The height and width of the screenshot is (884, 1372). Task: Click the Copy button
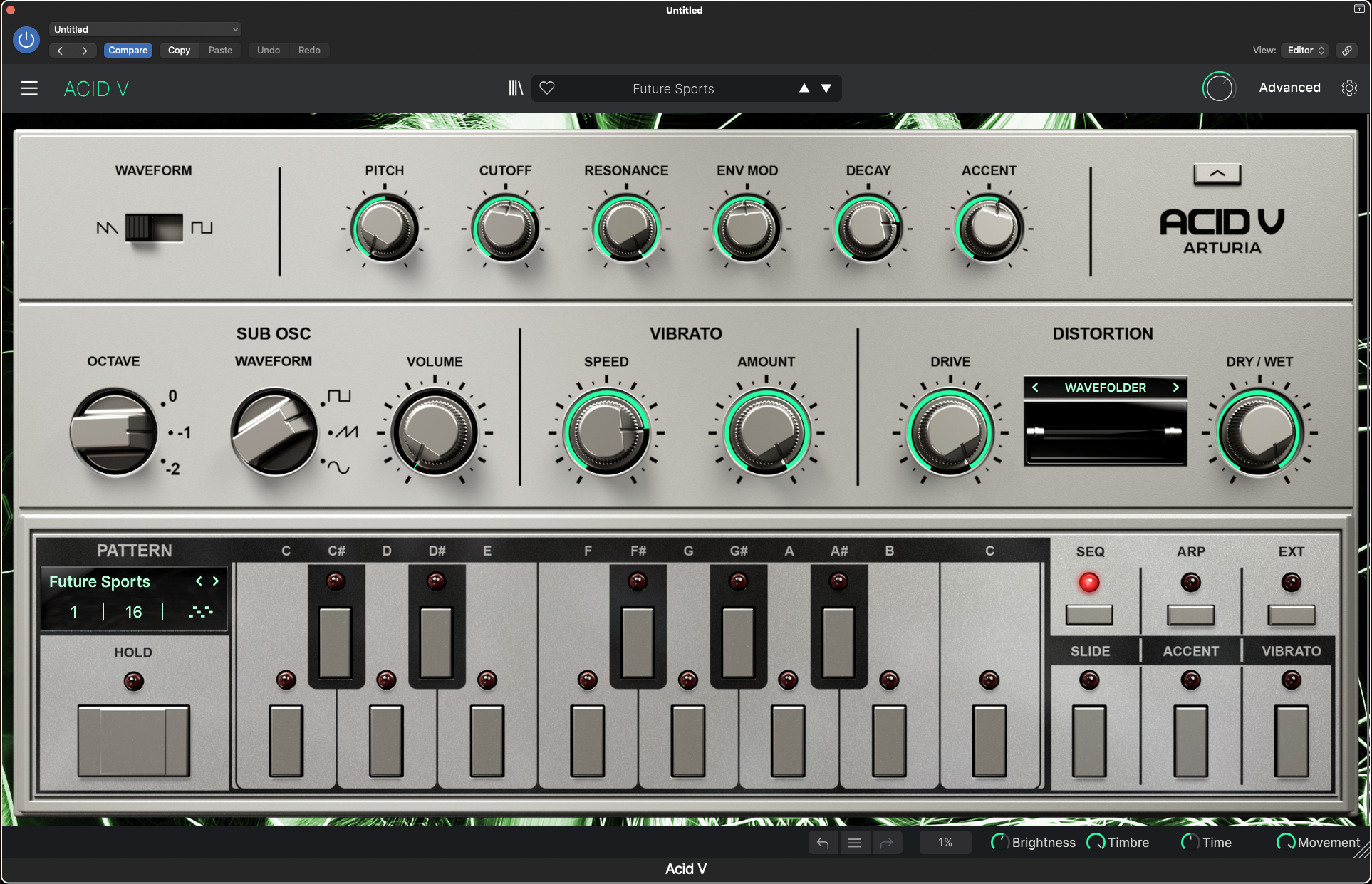[x=179, y=50]
